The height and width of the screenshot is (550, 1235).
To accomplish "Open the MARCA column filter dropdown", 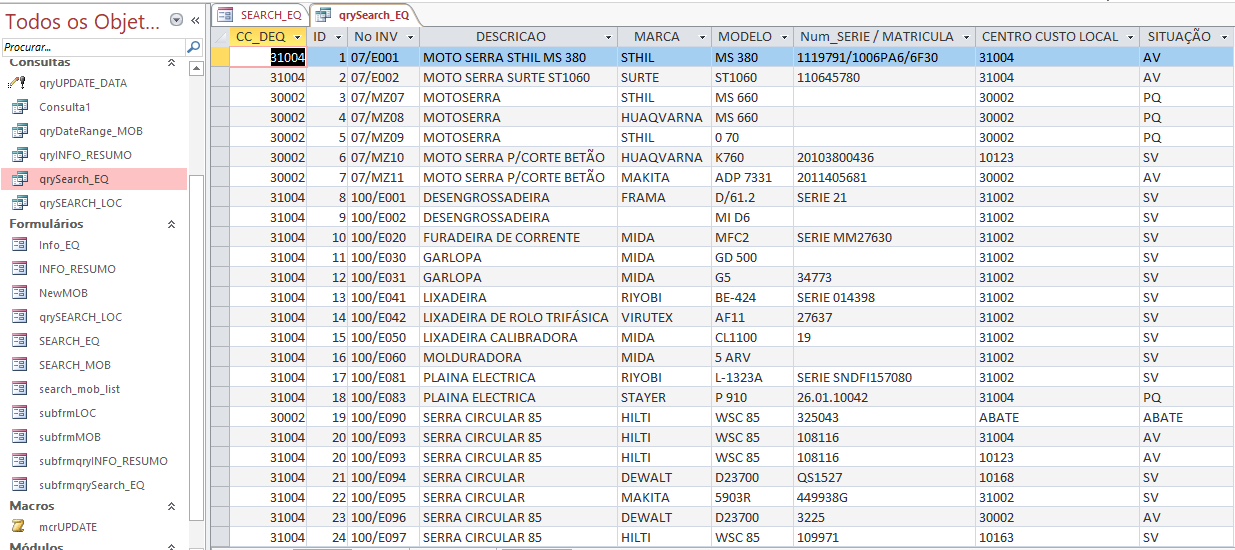I will pyautogui.click(x=704, y=37).
